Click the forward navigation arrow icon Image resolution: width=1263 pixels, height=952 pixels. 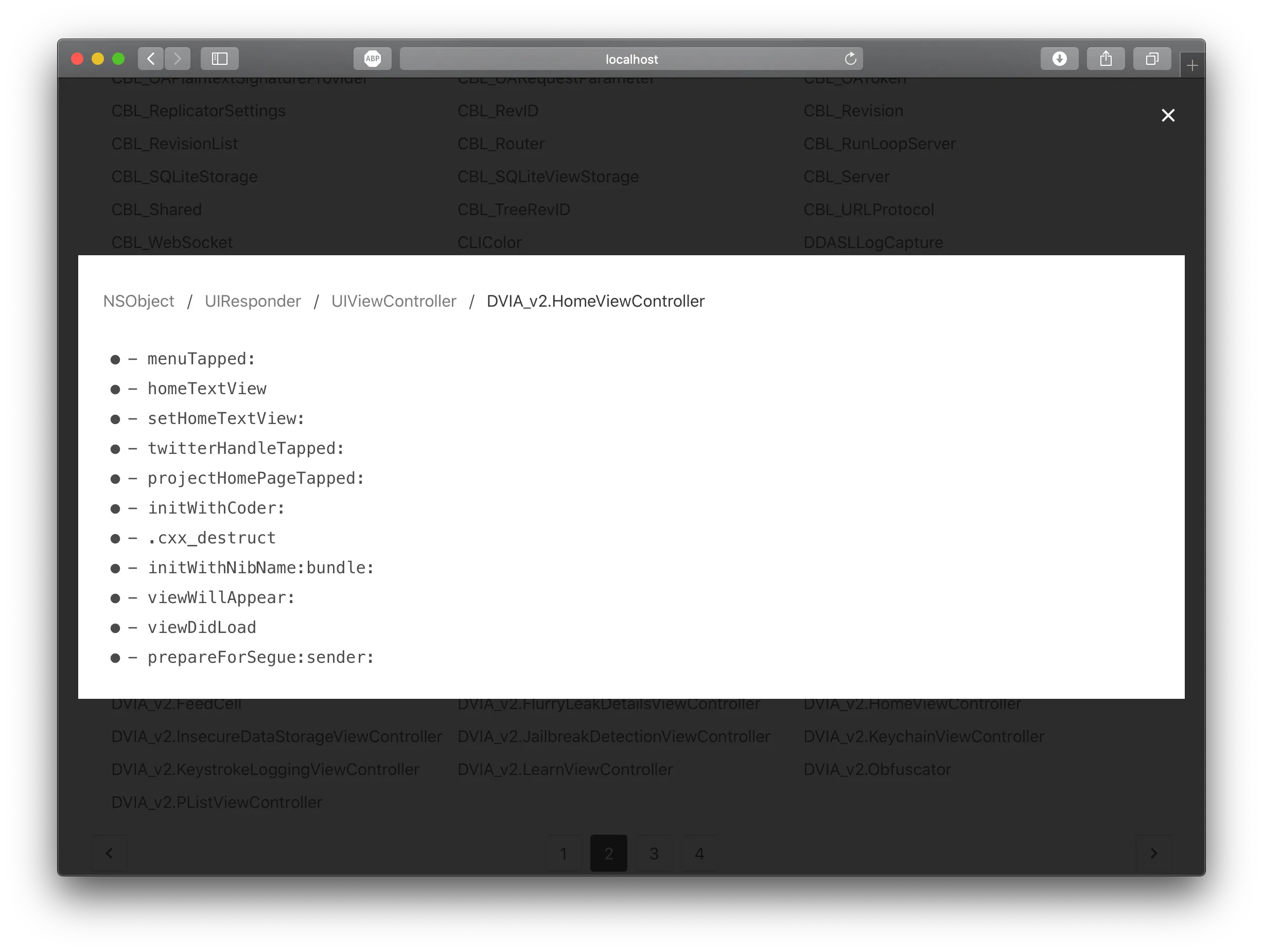coord(178,58)
